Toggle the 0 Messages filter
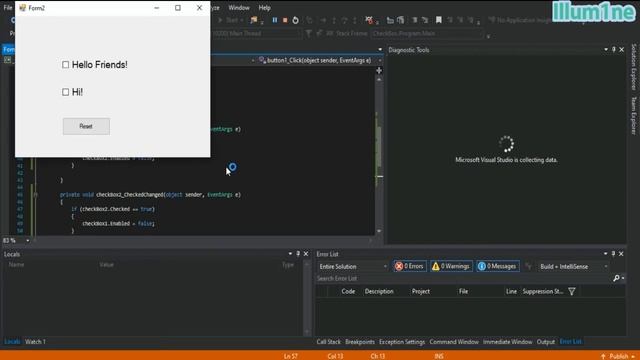 coord(498,266)
